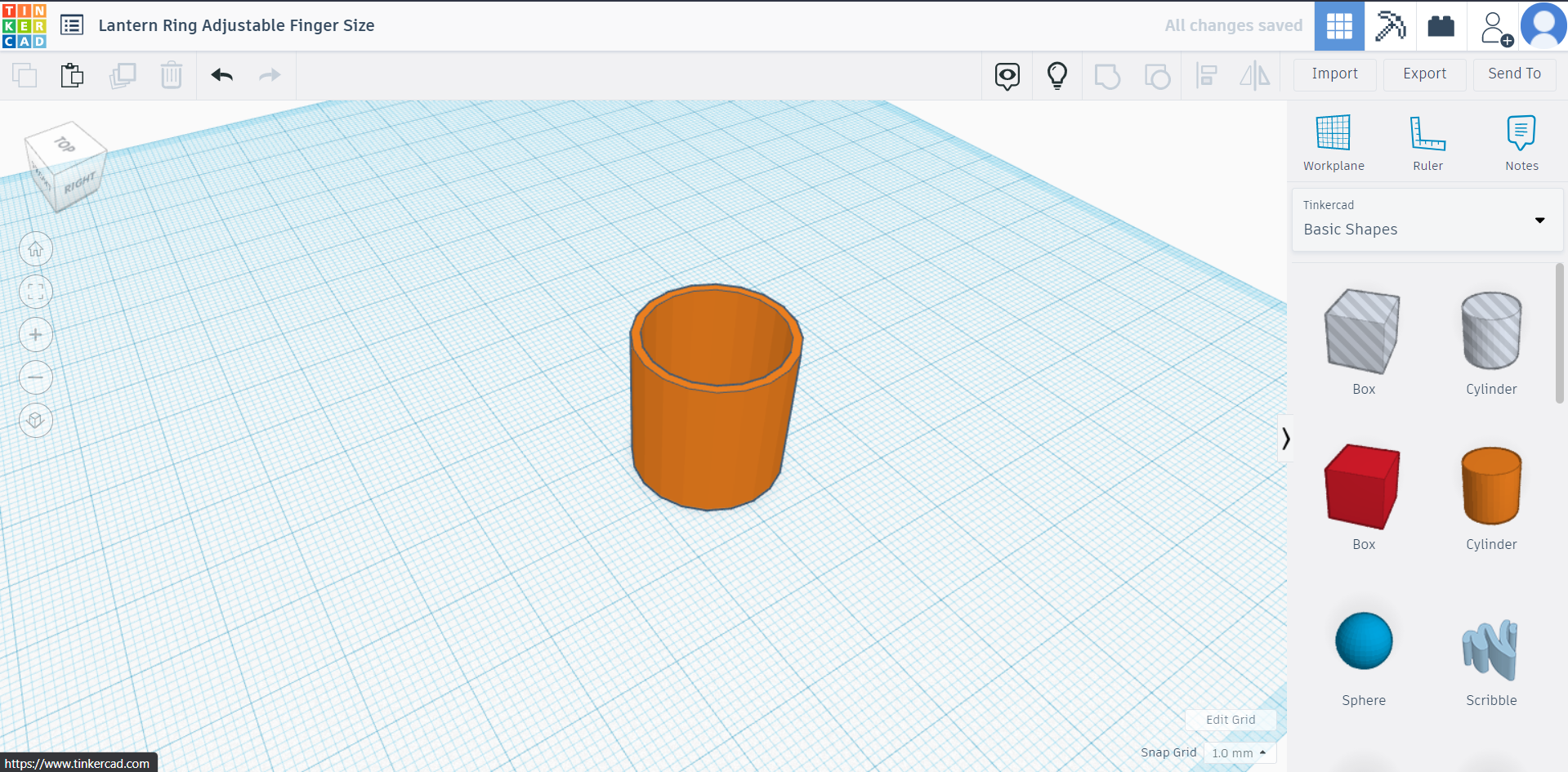Click the Group shapes icon
1568x772 pixels.
pyautogui.click(x=1107, y=76)
